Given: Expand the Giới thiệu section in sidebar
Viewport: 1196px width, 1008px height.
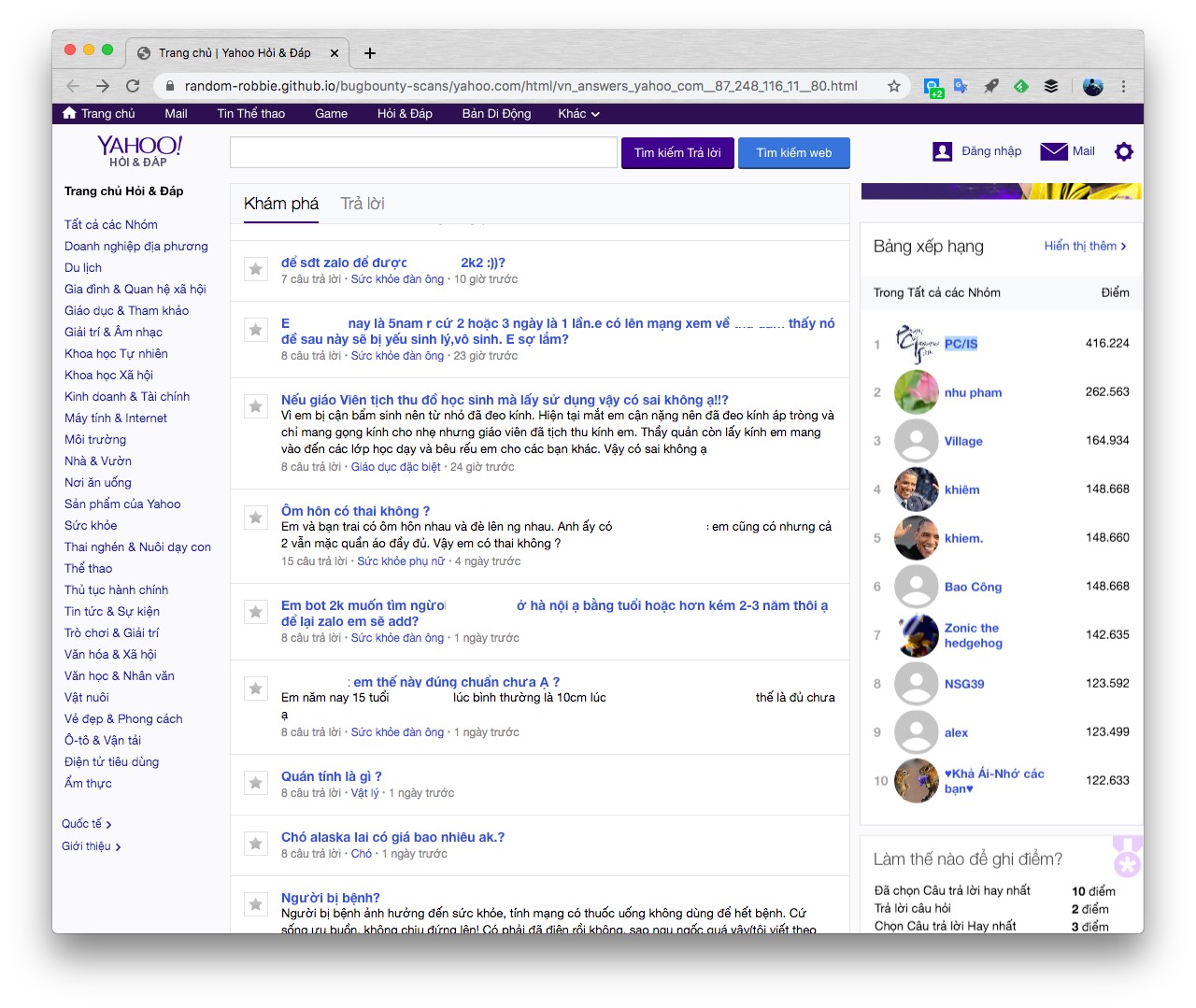Looking at the screenshot, I should (92, 846).
